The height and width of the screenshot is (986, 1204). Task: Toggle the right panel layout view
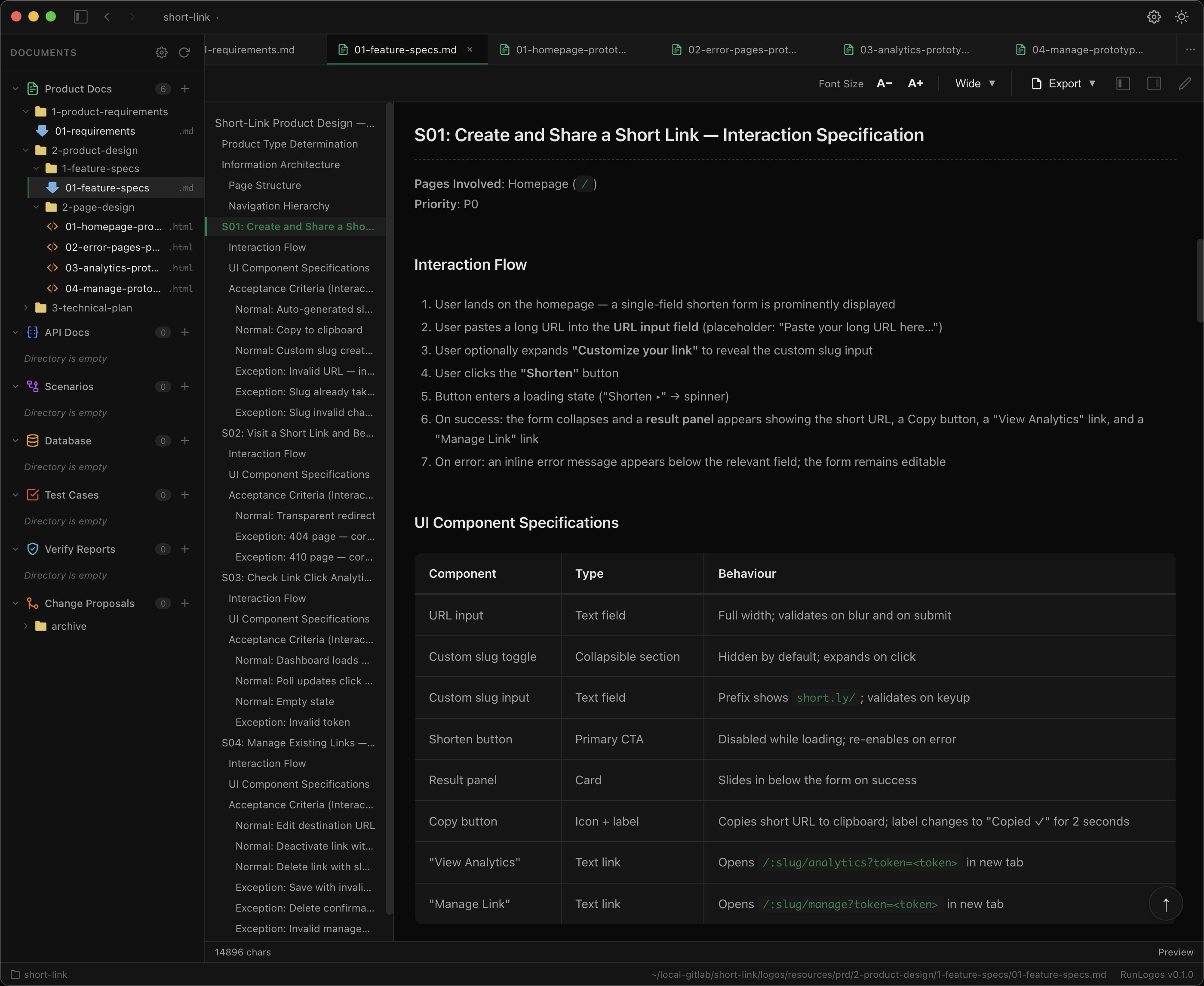pos(1155,83)
